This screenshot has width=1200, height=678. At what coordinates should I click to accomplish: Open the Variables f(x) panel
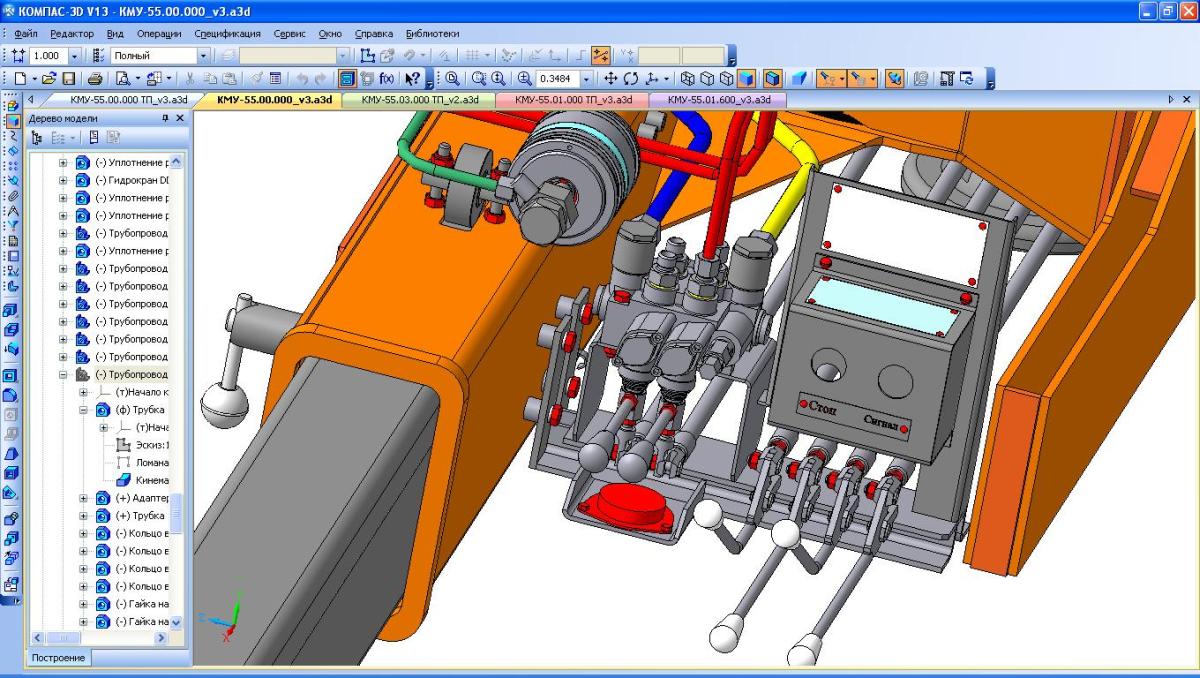[386, 78]
